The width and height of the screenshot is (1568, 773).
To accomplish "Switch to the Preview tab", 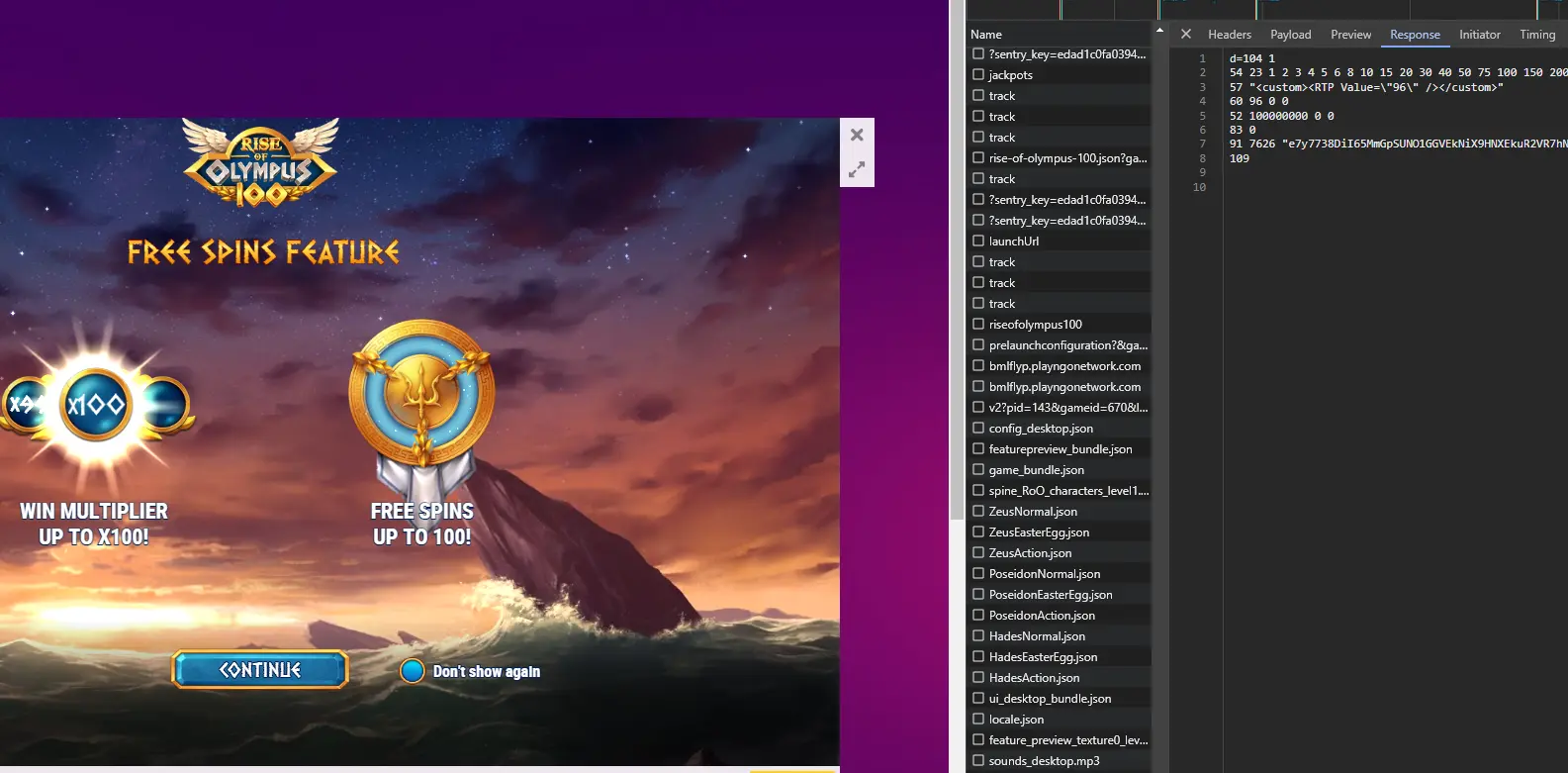I will pyautogui.click(x=1350, y=35).
